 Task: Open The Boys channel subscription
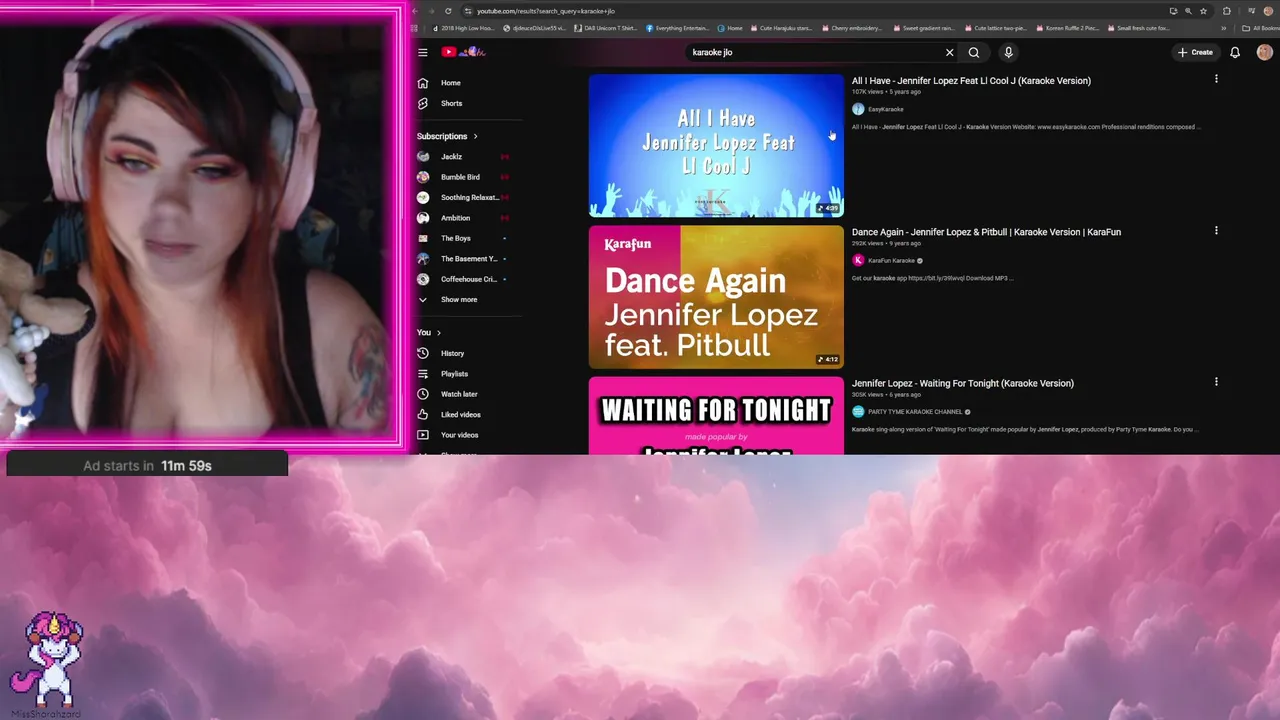pos(463,238)
